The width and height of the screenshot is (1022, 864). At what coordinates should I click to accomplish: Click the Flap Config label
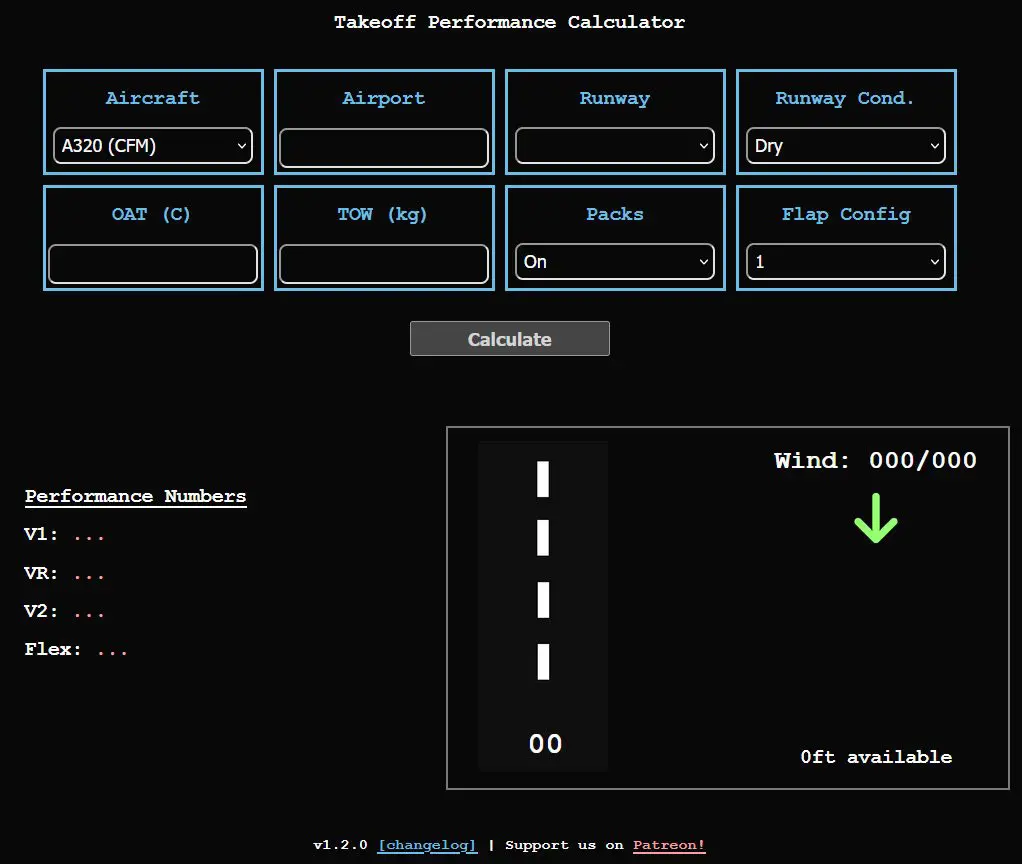tap(846, 214)
